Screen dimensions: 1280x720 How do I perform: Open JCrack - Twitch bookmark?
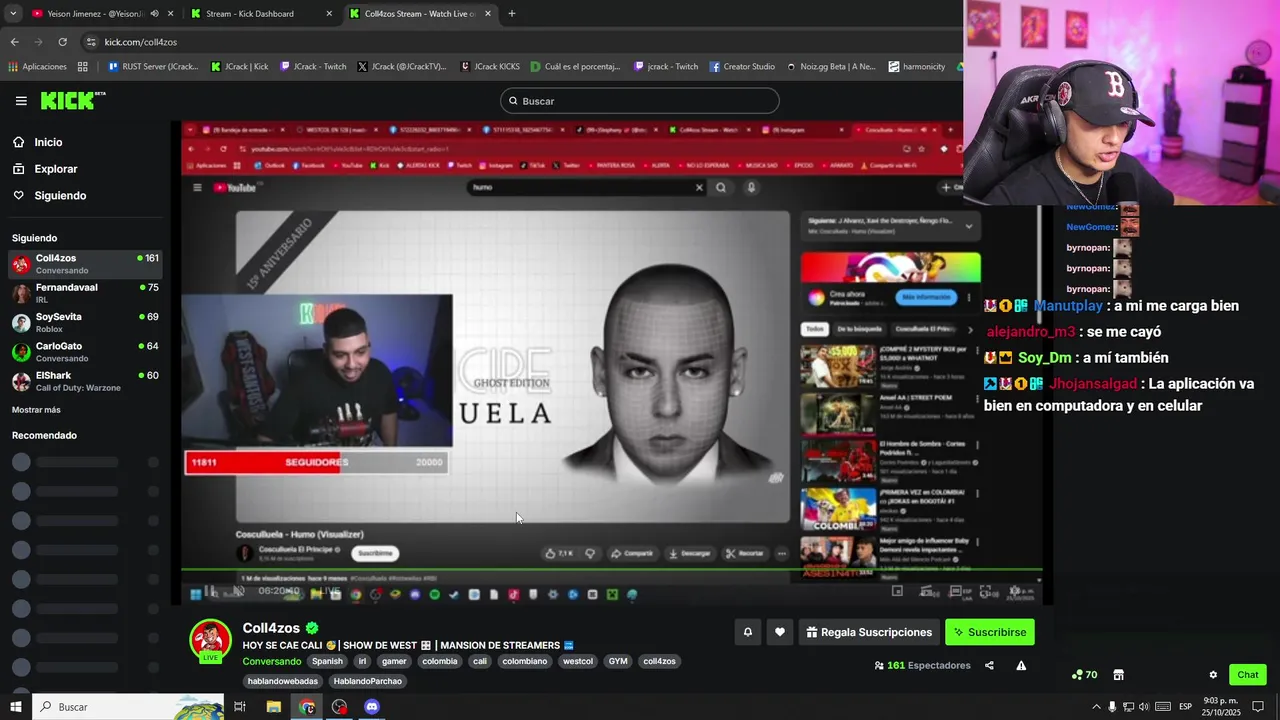tap(313, 67)
